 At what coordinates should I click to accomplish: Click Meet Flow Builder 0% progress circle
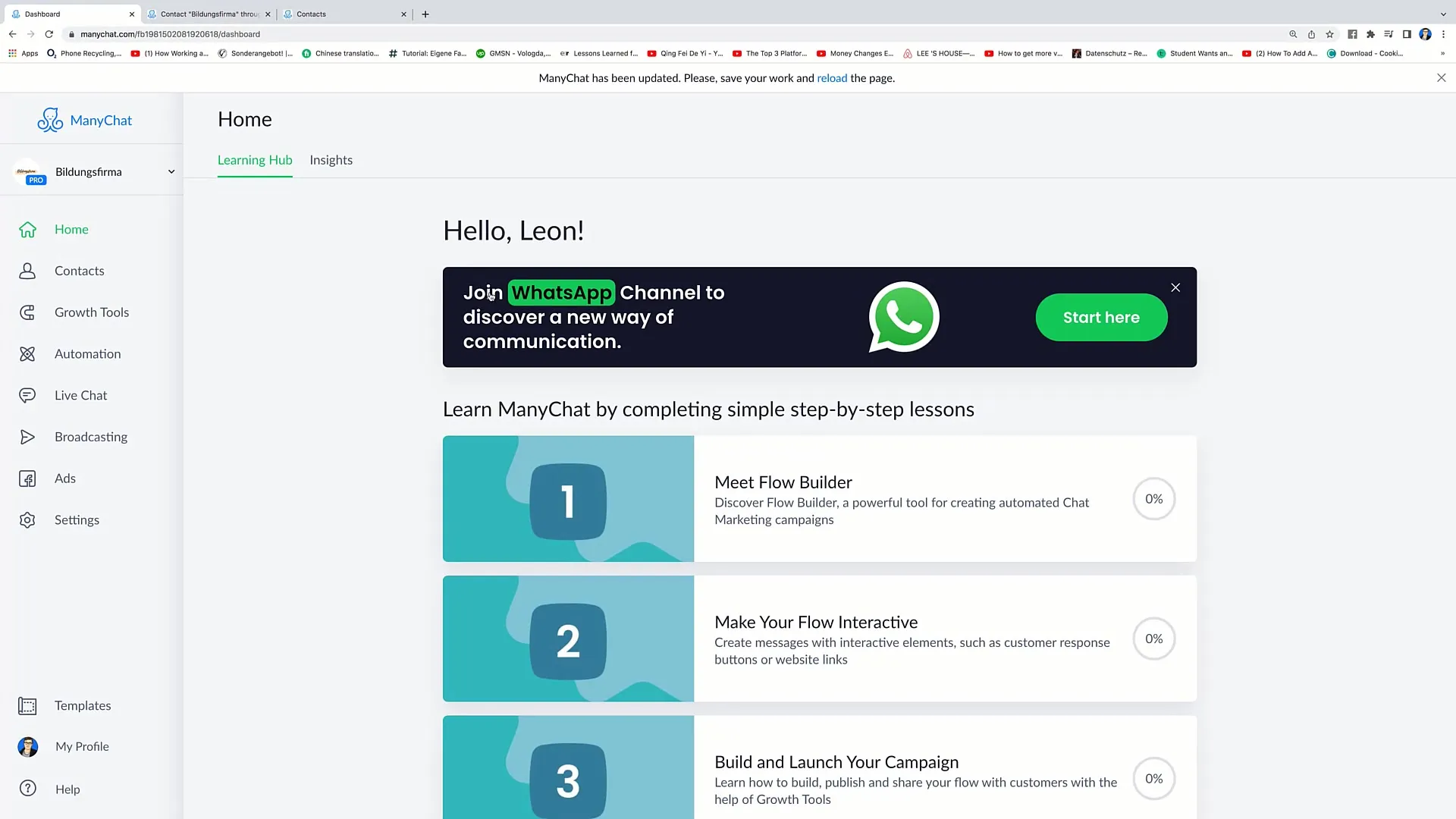[1153, 499]
